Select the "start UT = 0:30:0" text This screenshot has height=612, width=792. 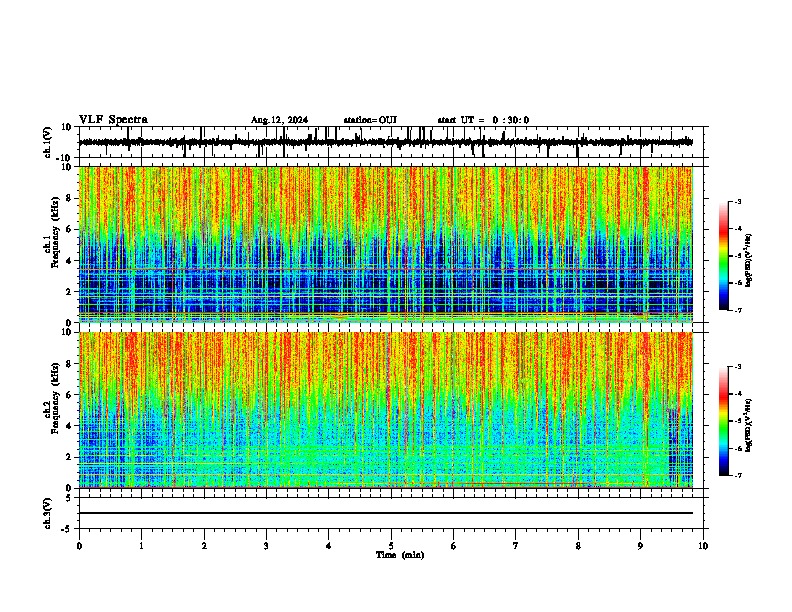click(483, 120)
